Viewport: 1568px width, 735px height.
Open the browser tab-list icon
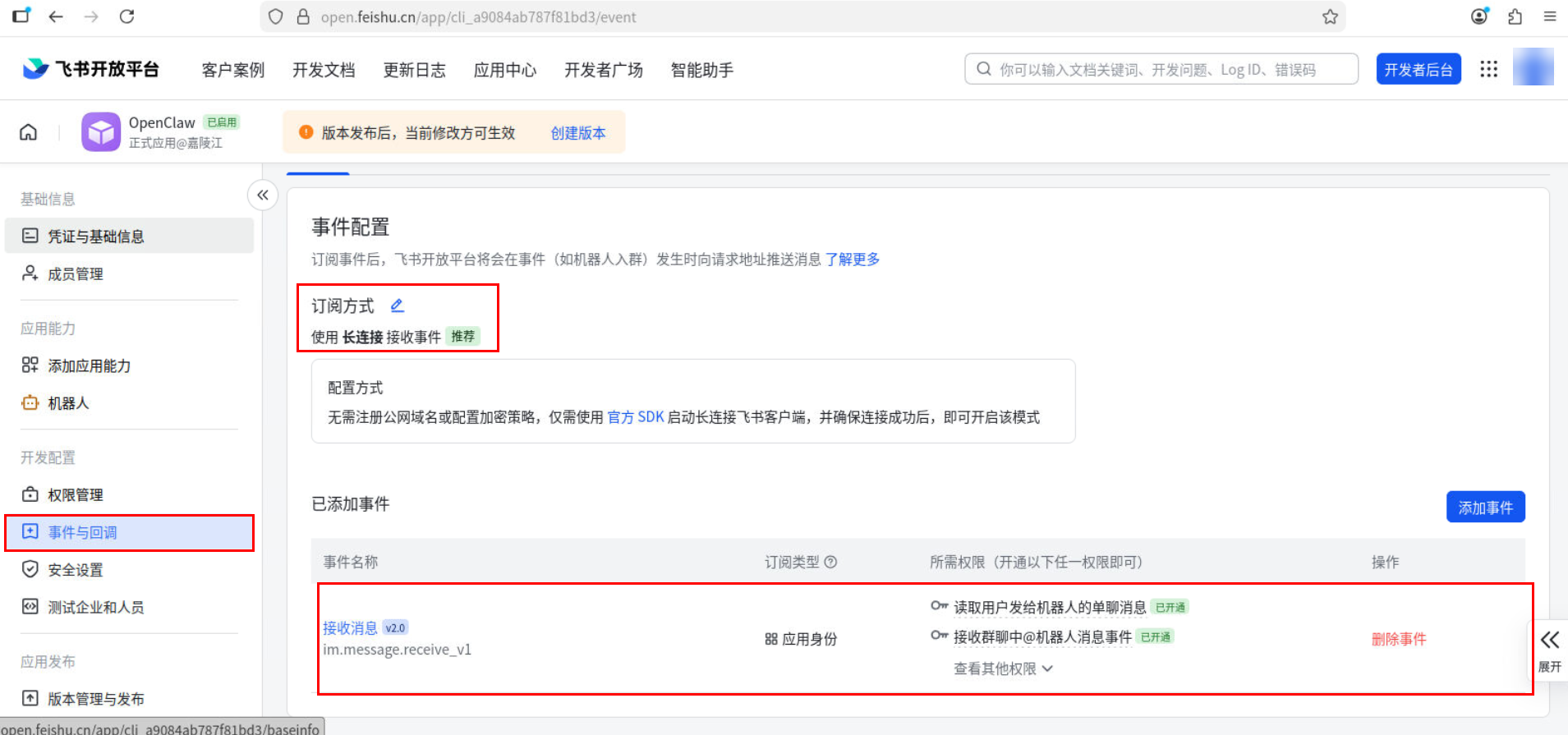(x=21, y=16)
